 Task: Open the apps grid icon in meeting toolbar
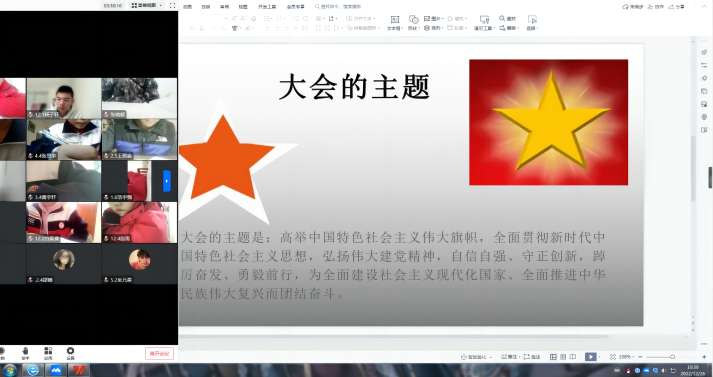[x=48, y=353]
